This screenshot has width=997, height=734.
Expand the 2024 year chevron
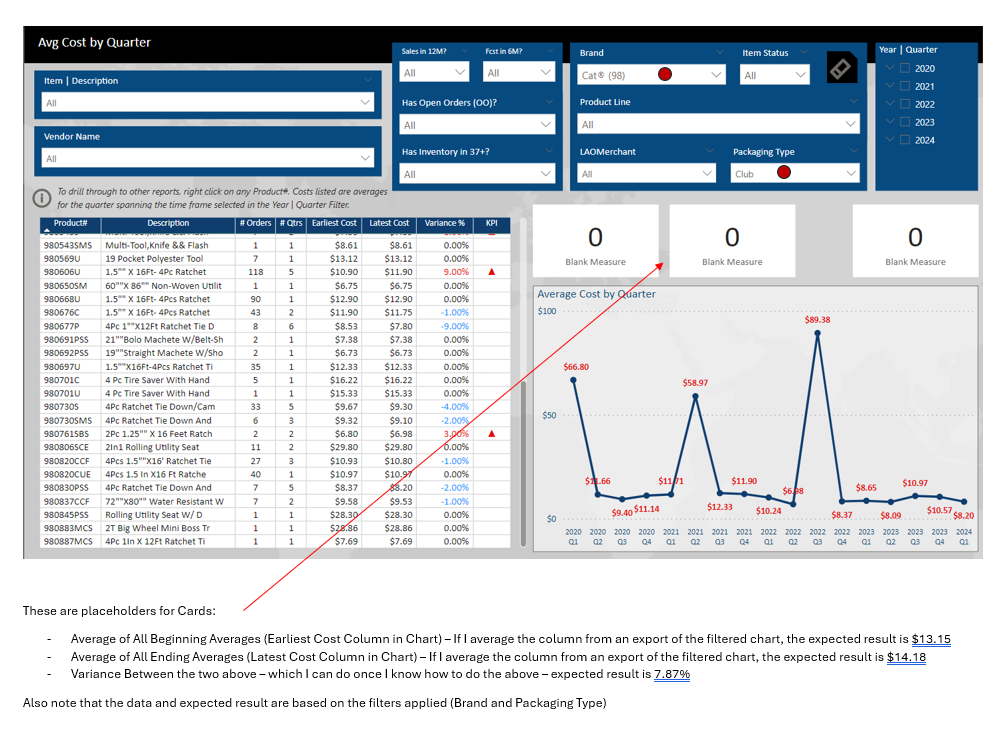click(890, 139)
